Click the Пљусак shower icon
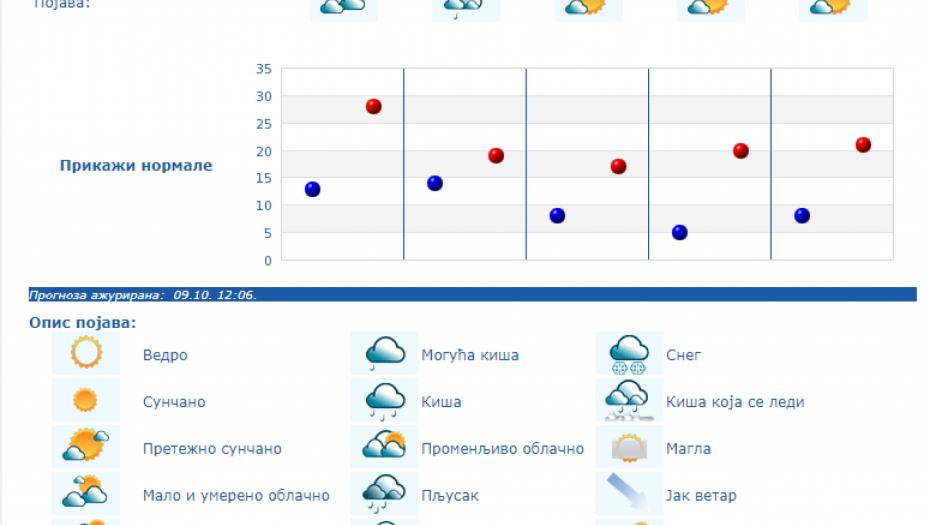 pos(384,493)
